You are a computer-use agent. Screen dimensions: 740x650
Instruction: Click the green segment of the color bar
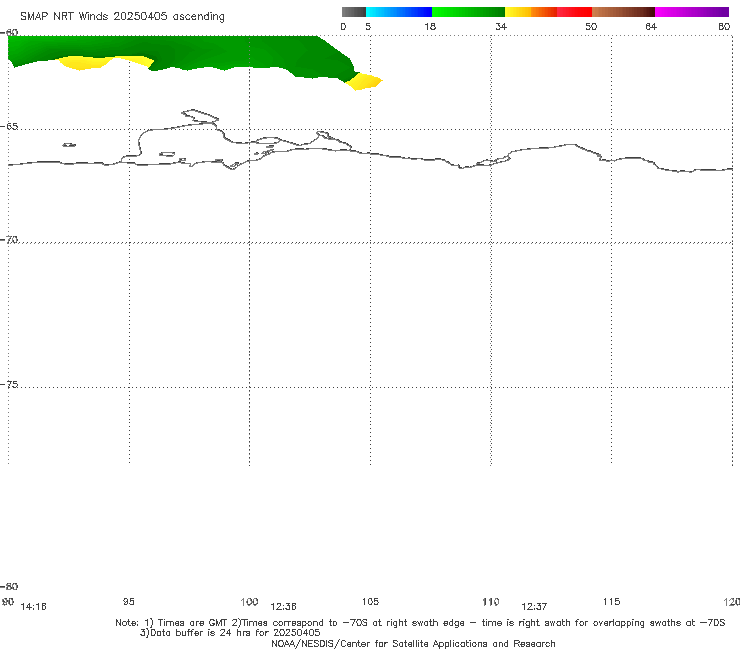pos(468,12)
